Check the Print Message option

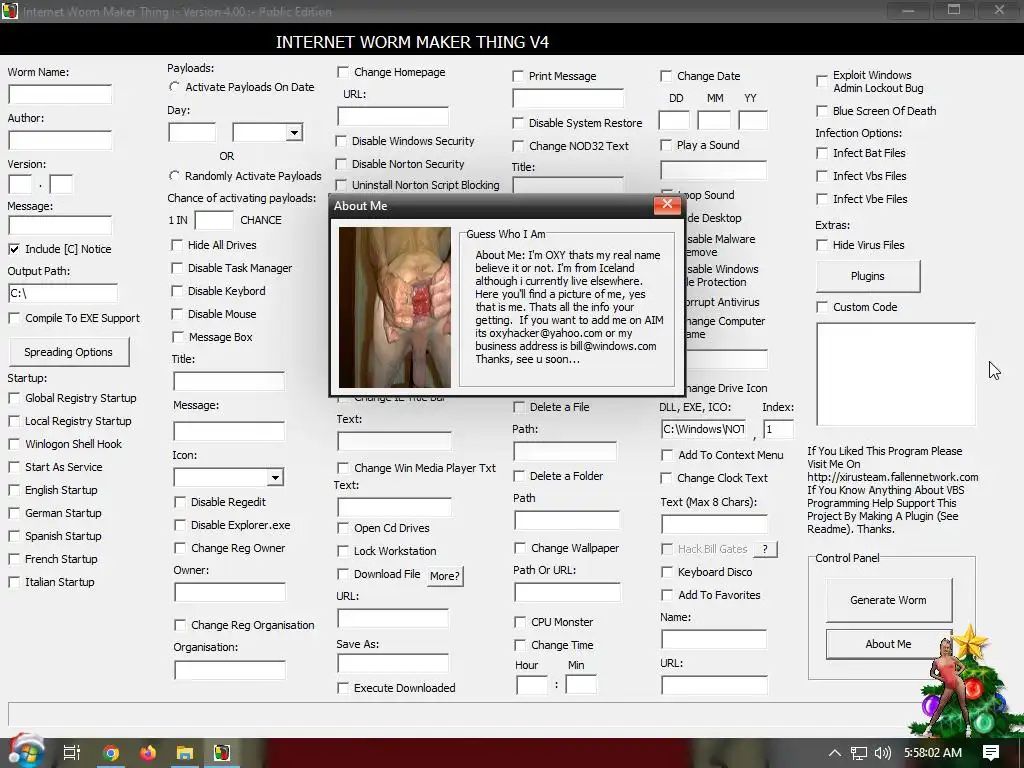pos(518,76)
